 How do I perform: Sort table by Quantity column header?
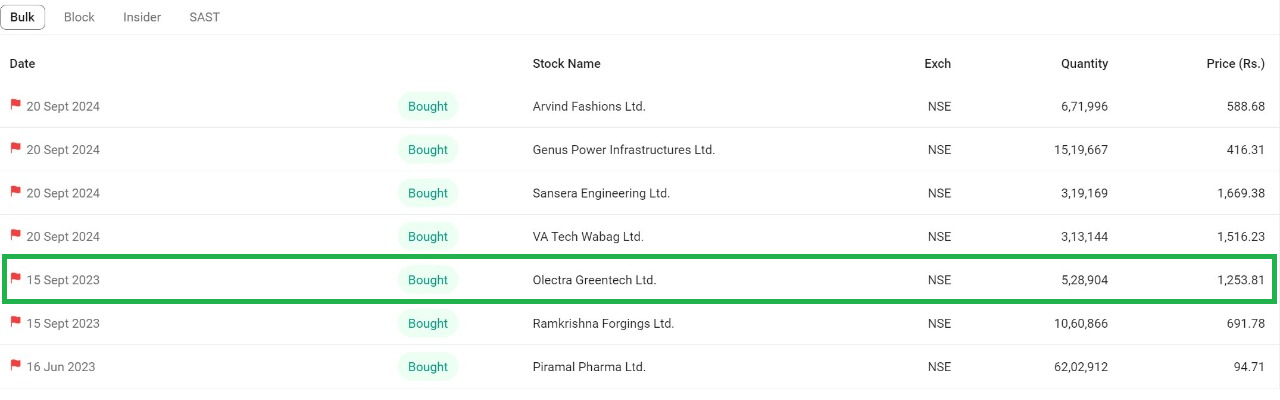pyautogui.click(x=1084, y=64)
